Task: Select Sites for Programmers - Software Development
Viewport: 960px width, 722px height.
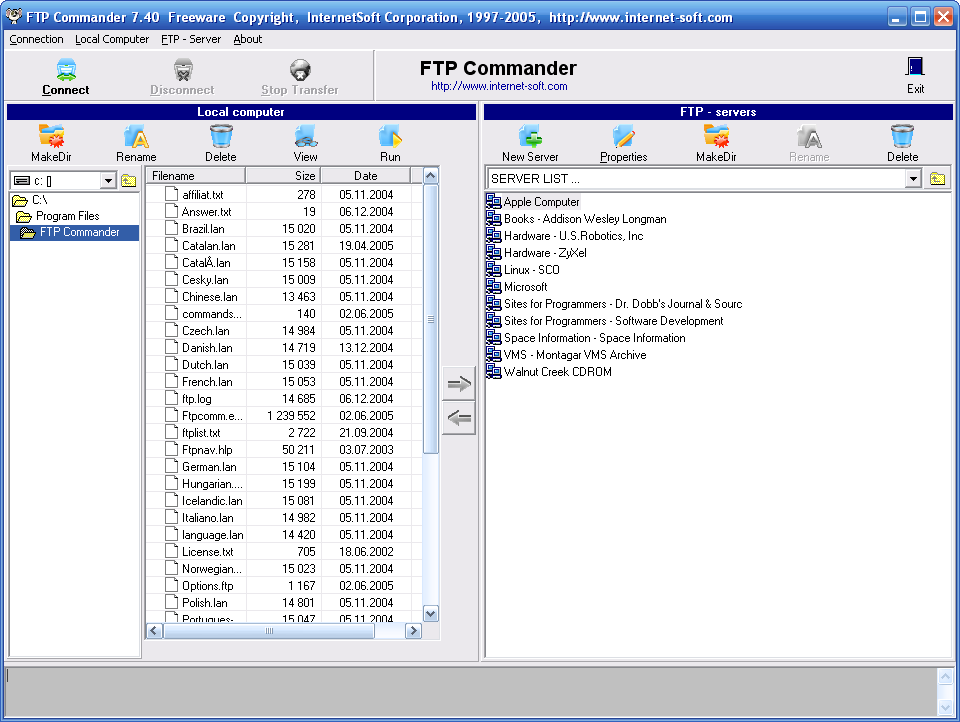Action: [605, 320]
